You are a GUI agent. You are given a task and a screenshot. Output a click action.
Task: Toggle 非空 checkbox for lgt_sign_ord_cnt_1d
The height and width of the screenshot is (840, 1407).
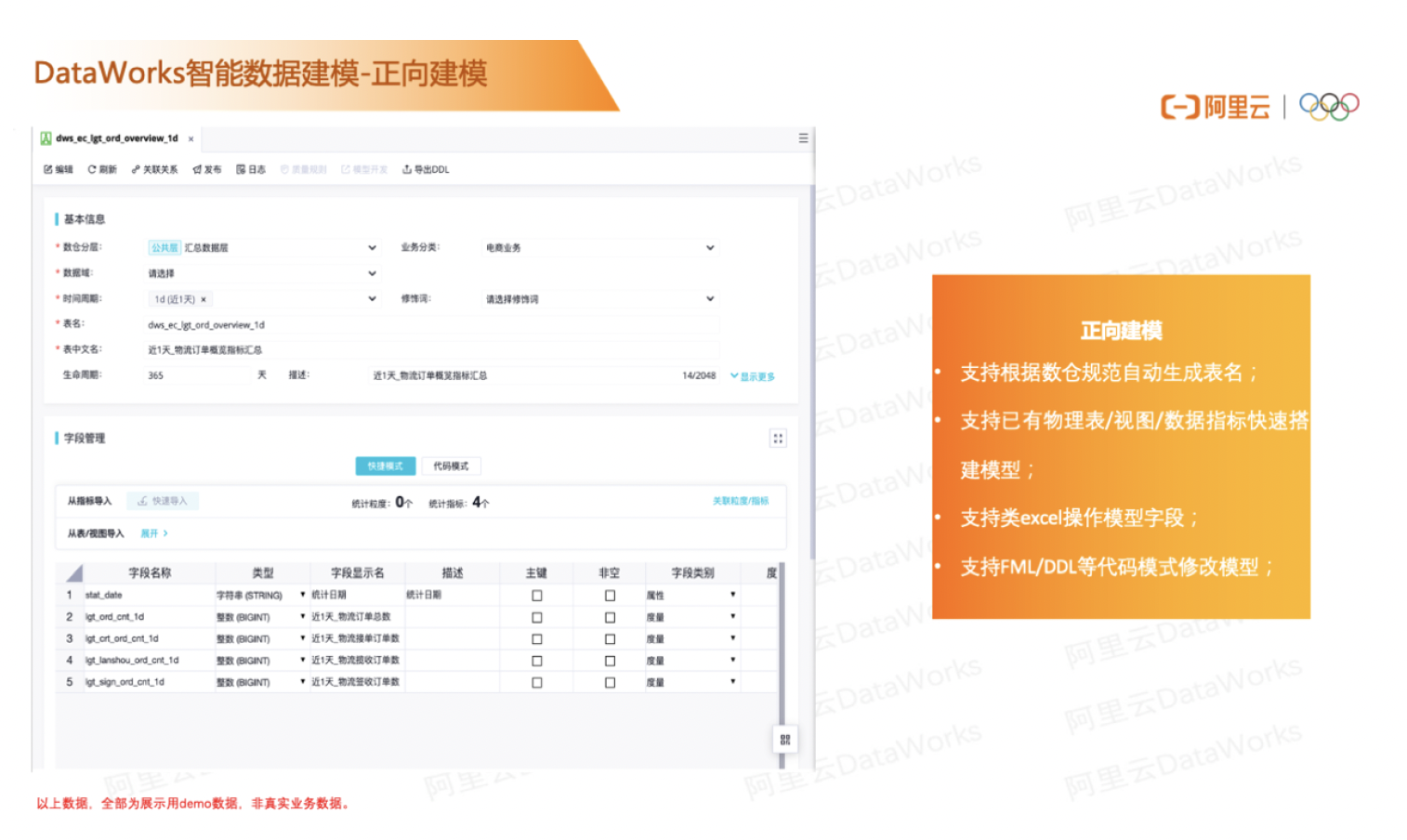610,682
